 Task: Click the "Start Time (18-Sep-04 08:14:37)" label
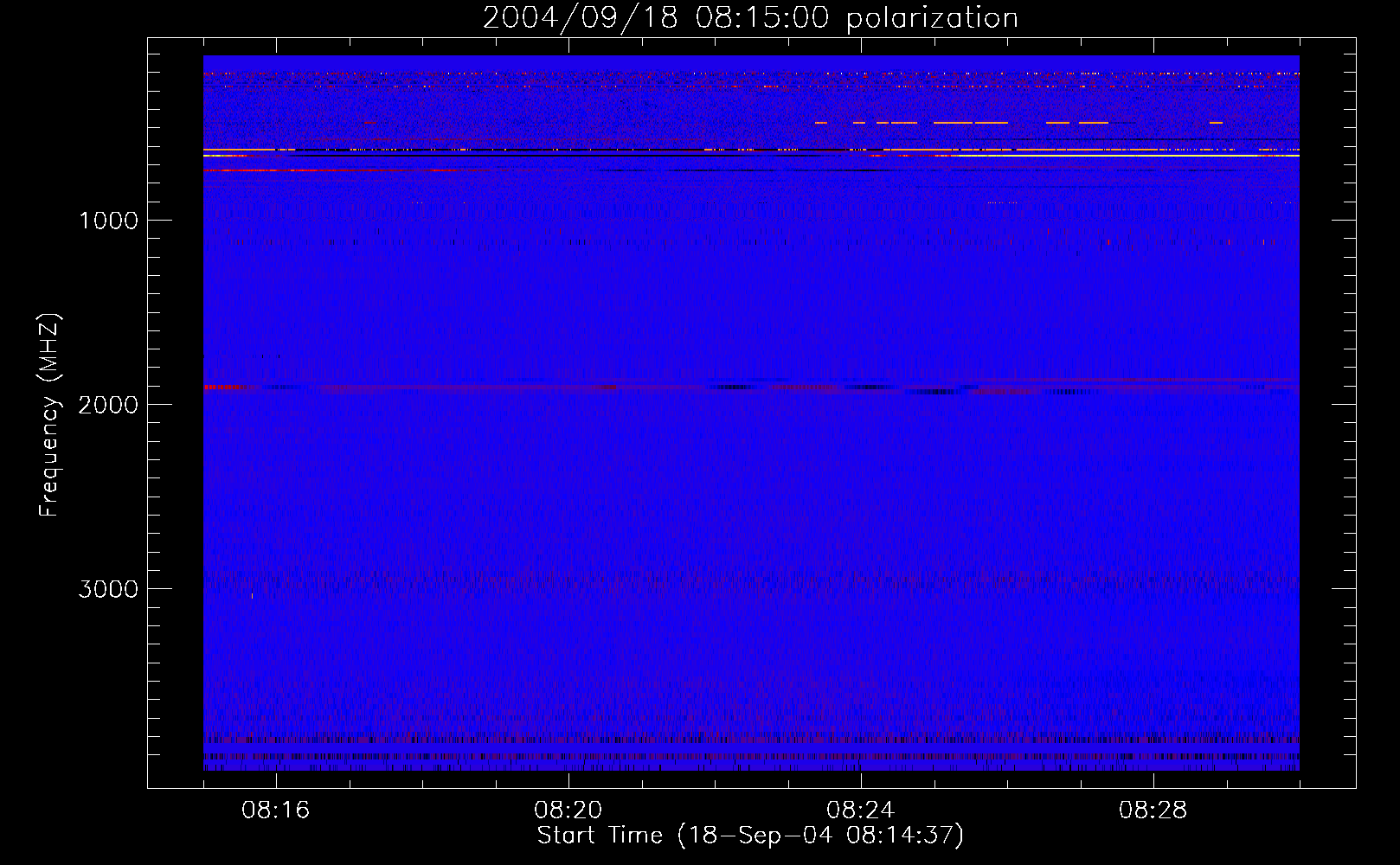click(x=750, y=836)
